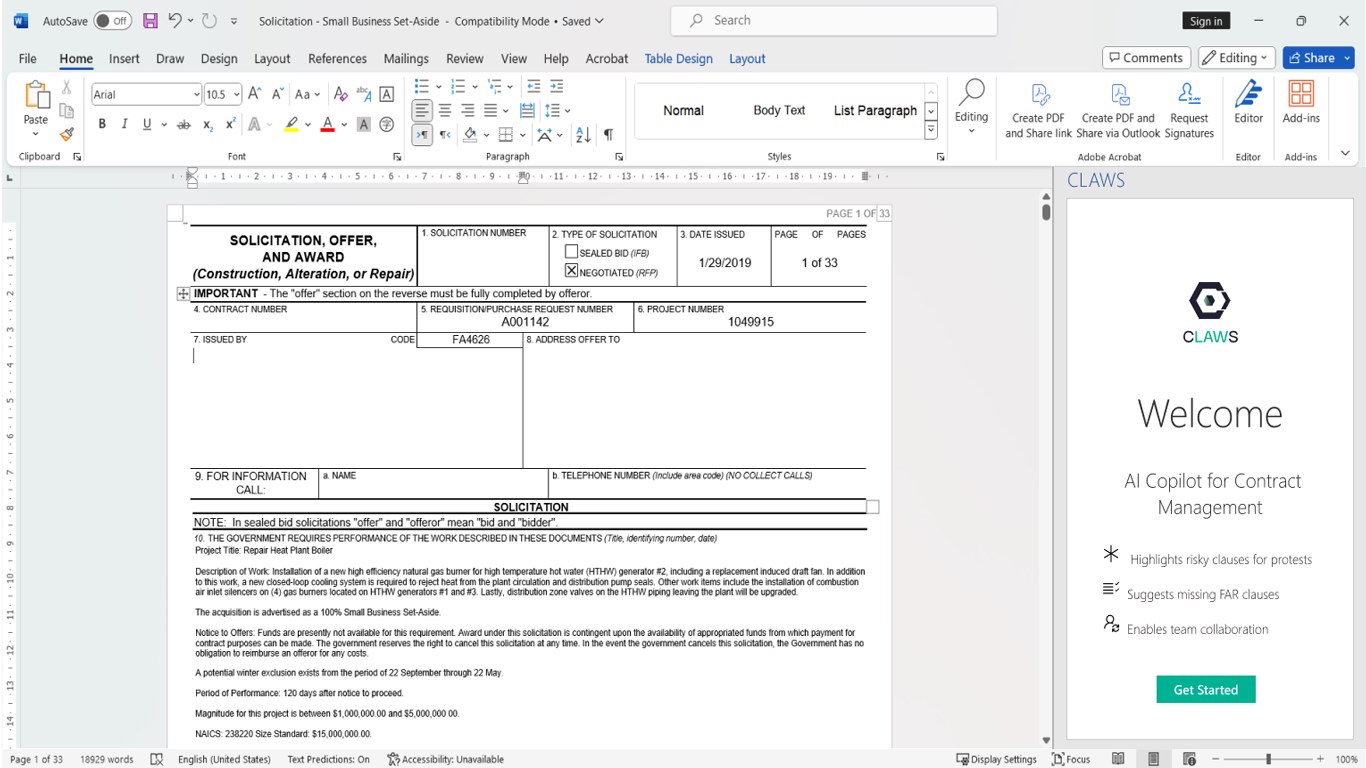This screenshot has height=768, width=1366.
Task: Toggle Focus mode in status bar
Action: tap(1071, 759)
